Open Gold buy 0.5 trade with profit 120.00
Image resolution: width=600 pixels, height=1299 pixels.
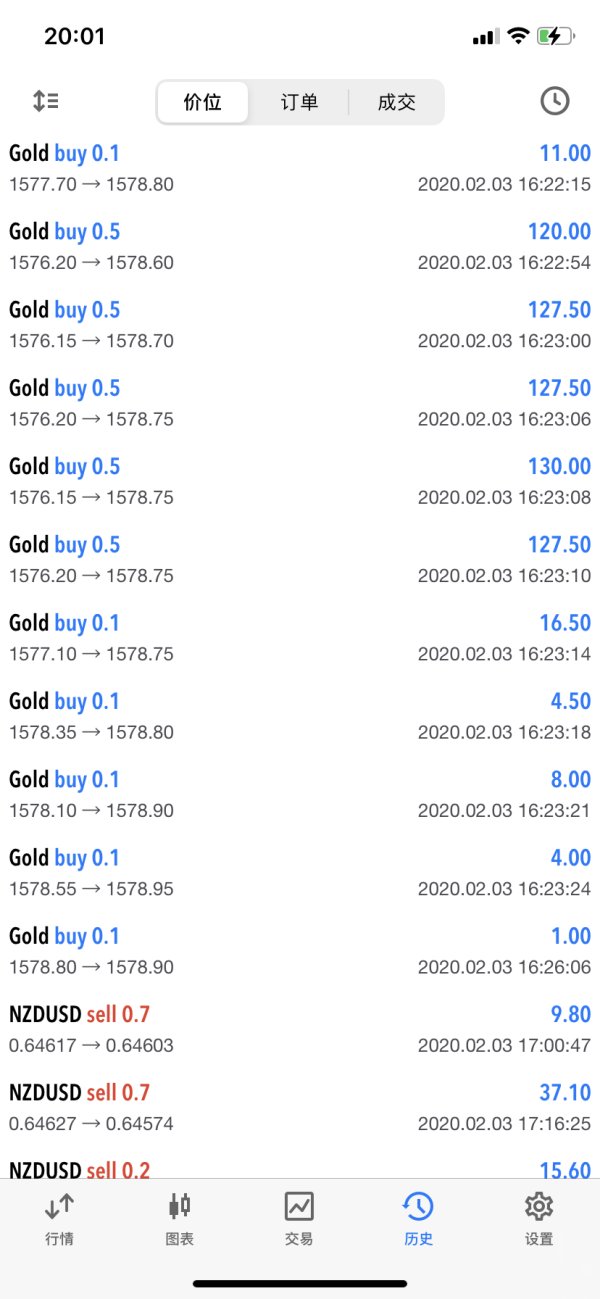(300, 246)
